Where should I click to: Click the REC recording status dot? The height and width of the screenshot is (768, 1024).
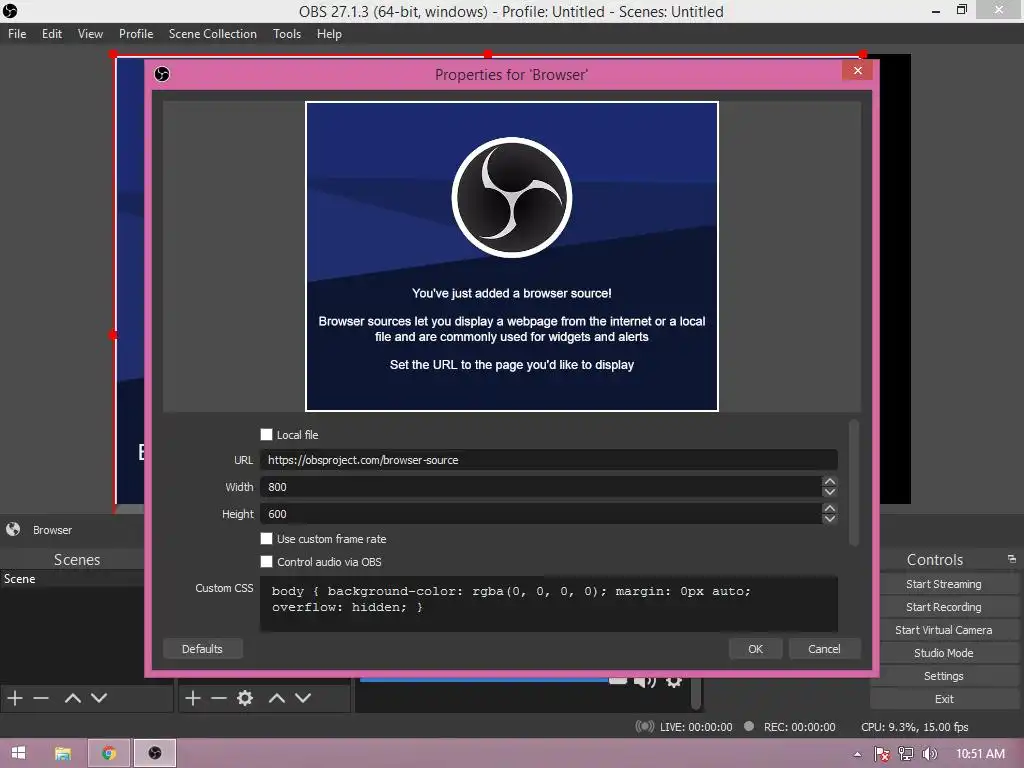[749, 726]
